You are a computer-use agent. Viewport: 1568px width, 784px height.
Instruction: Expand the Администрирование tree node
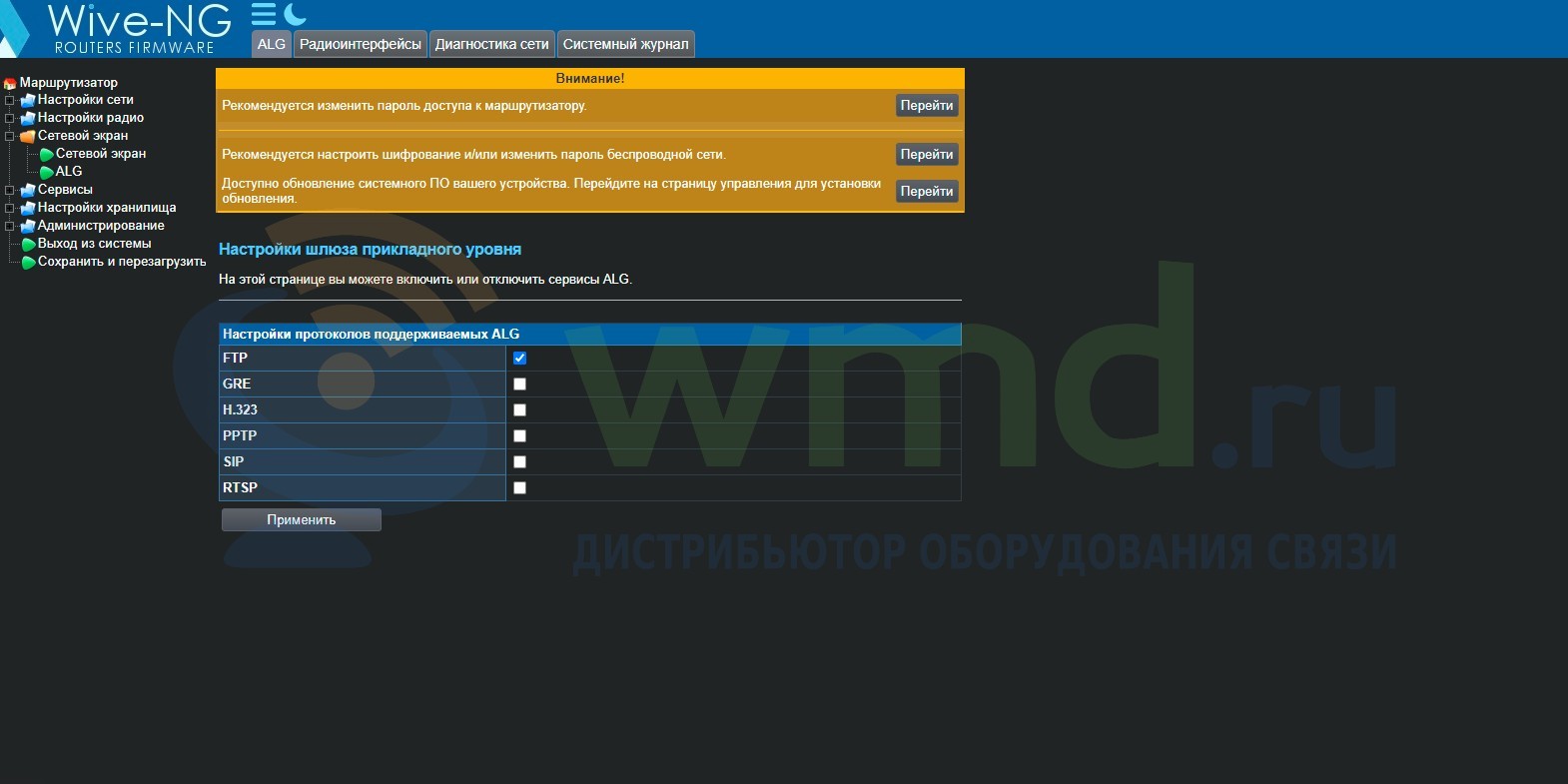pos(10,226)
